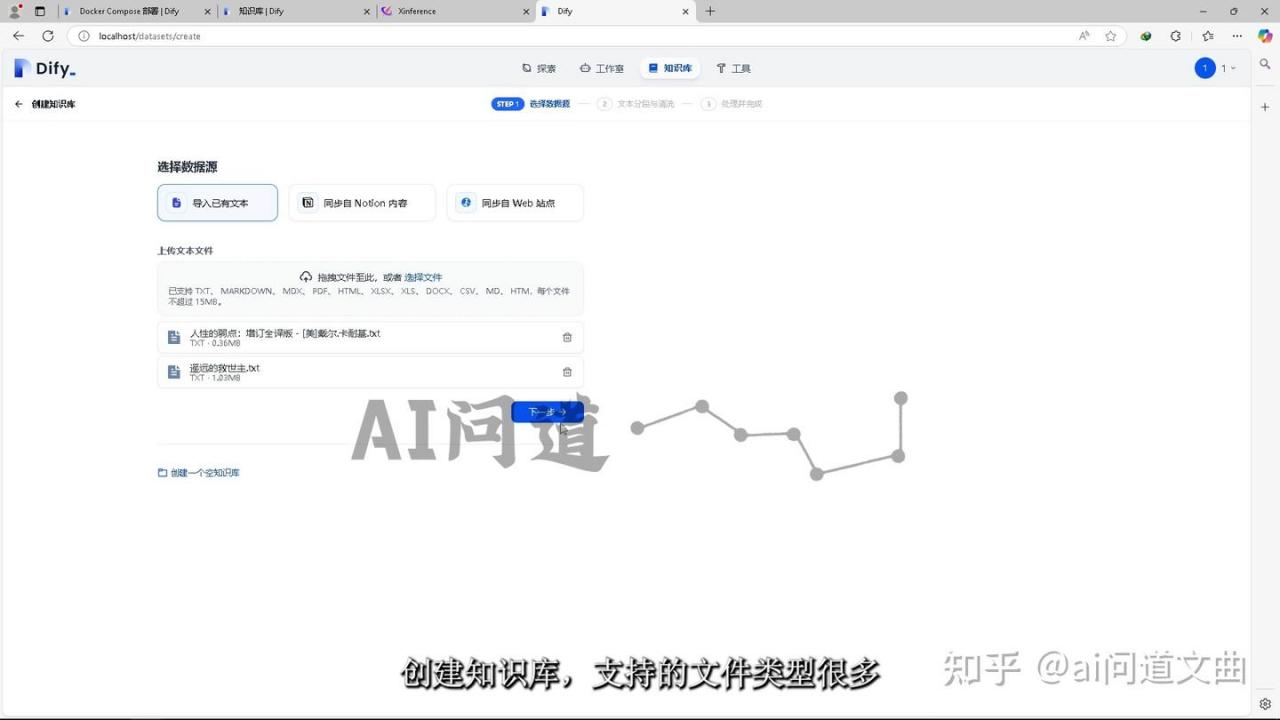This screenshot has height=720, width=1280.
Task: Choose 同步自 Notion 内容 data source
Action: [x=362, y=203]
